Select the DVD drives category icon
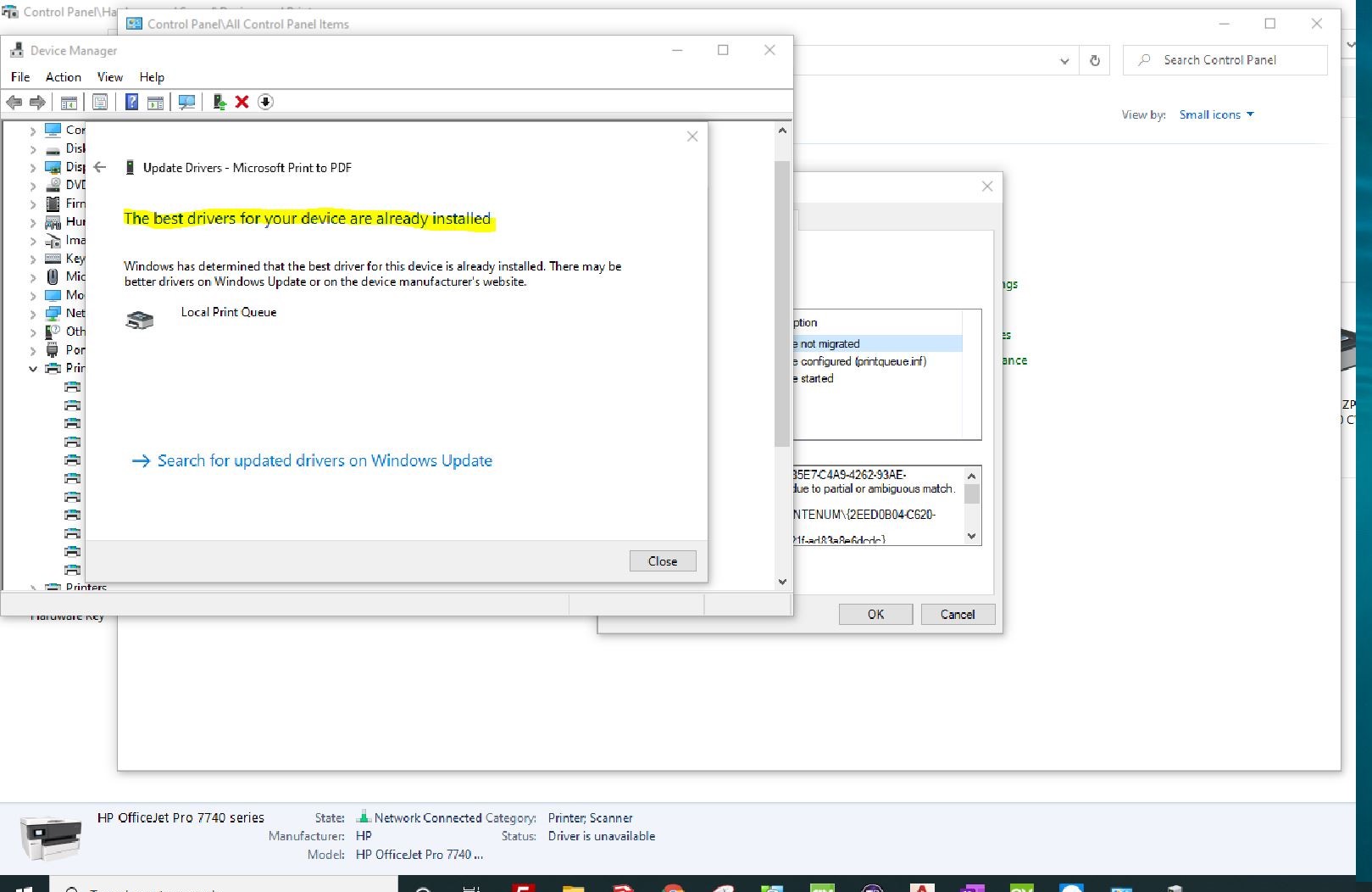The image size is (1372, 892). point(53,185)
